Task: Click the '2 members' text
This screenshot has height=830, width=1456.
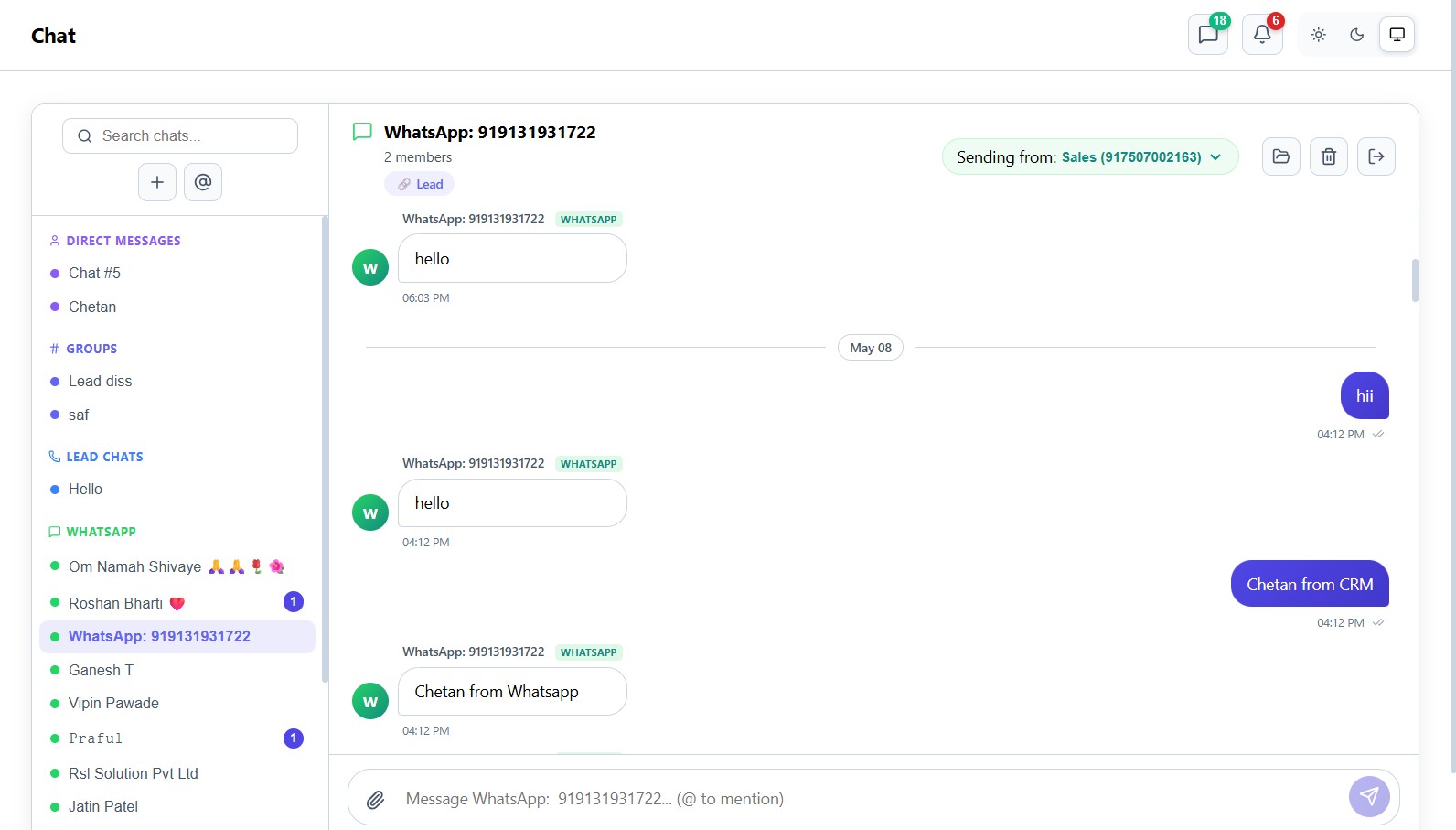Action: point(418,157)
